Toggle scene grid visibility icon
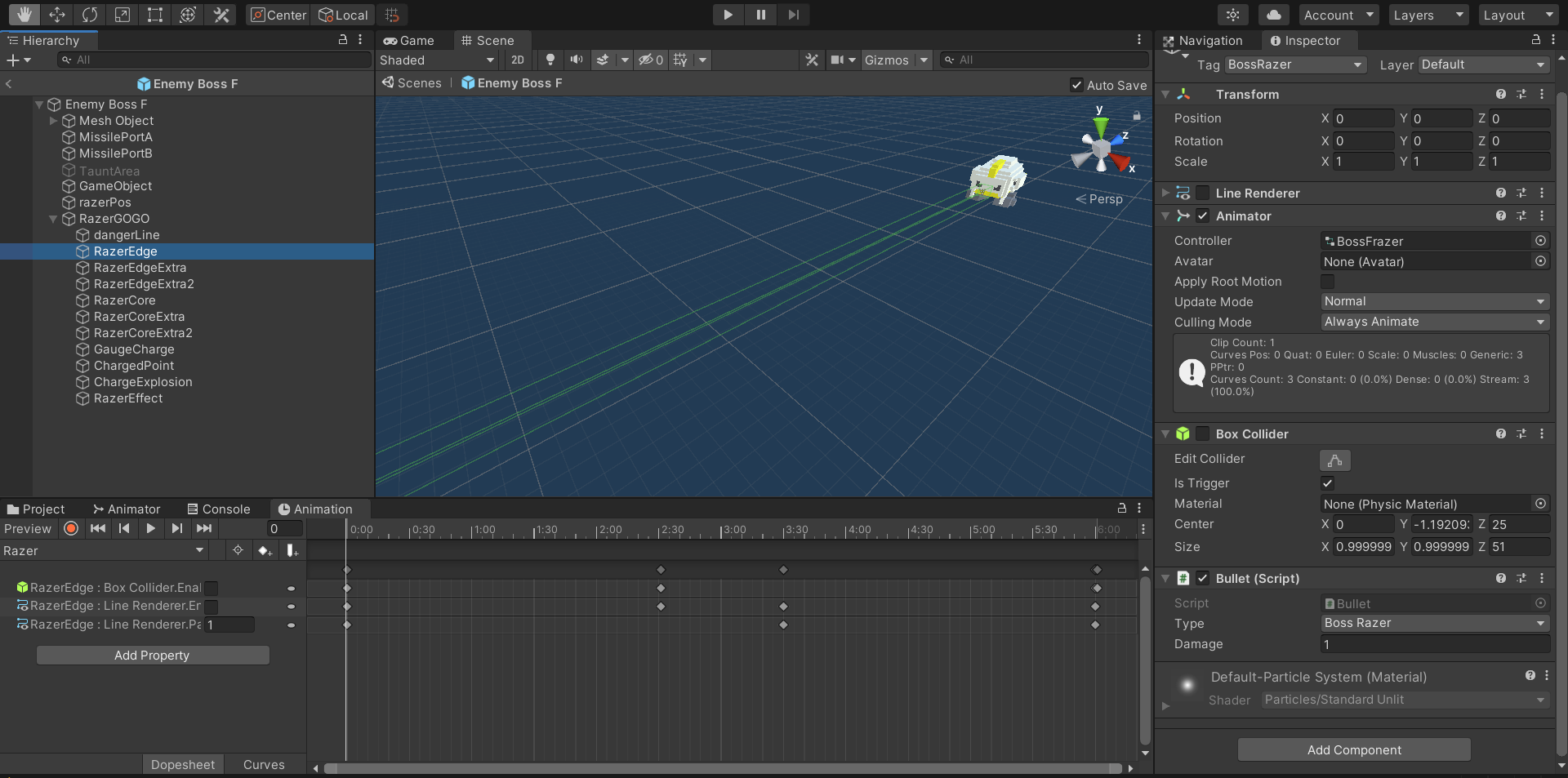 680,60
